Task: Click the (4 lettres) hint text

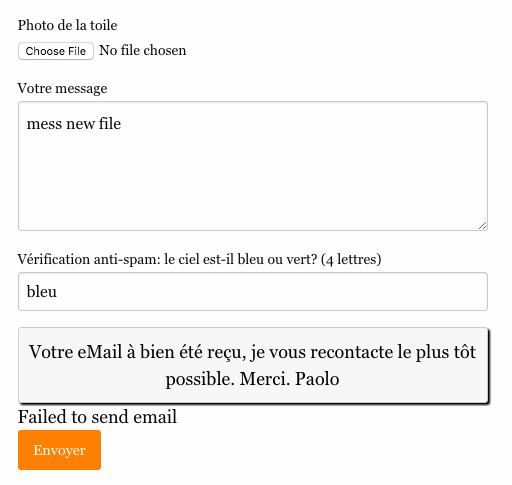Action: [x=351, y=259]
